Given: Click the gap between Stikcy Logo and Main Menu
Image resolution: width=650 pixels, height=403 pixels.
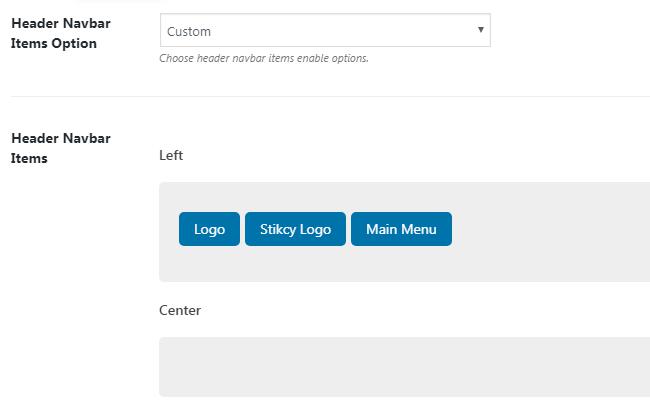Looking at the screenshot, I should click(348, 229).
